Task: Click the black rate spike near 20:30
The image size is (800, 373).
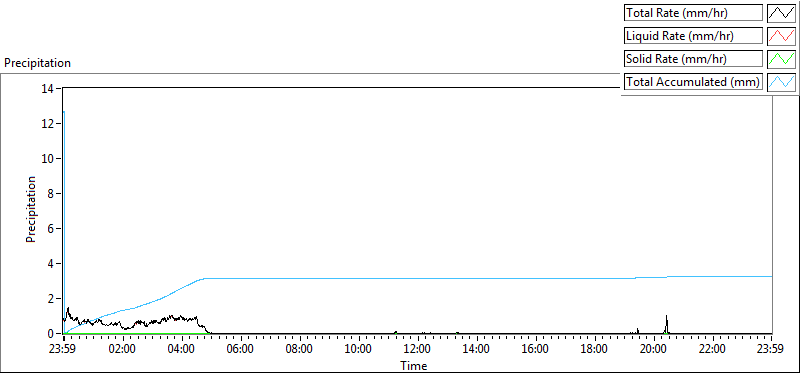Action: coord(666,324)
